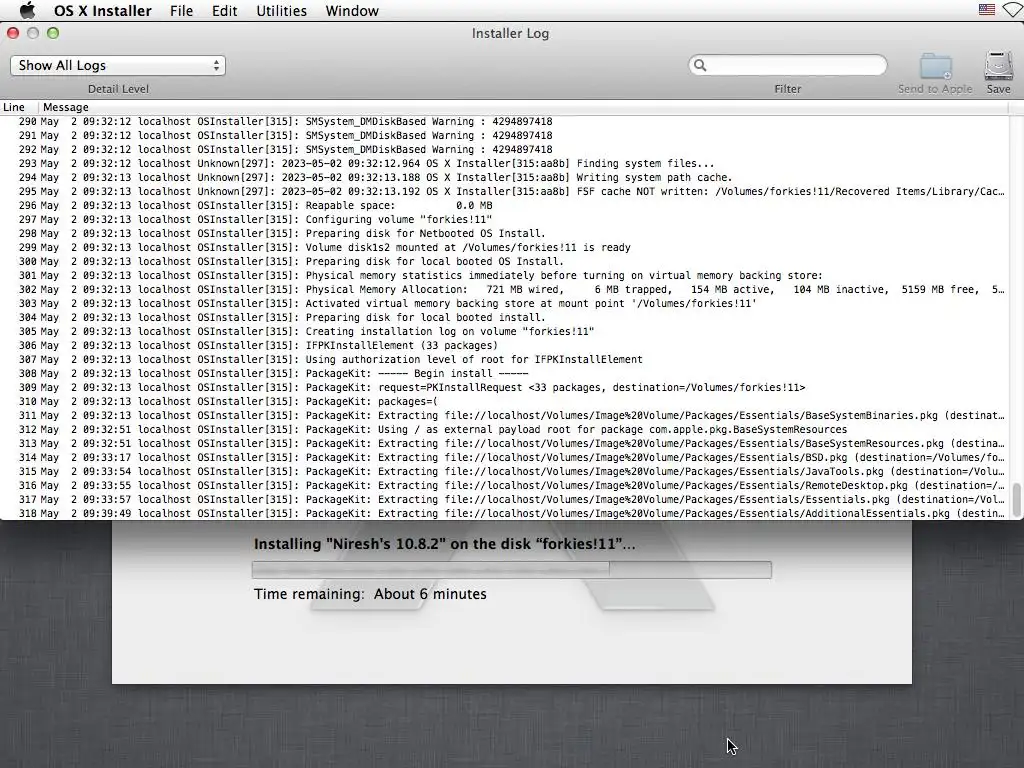Select log line 308 Begin install
The image size is (1024, 768).
[x=504, y=374]
